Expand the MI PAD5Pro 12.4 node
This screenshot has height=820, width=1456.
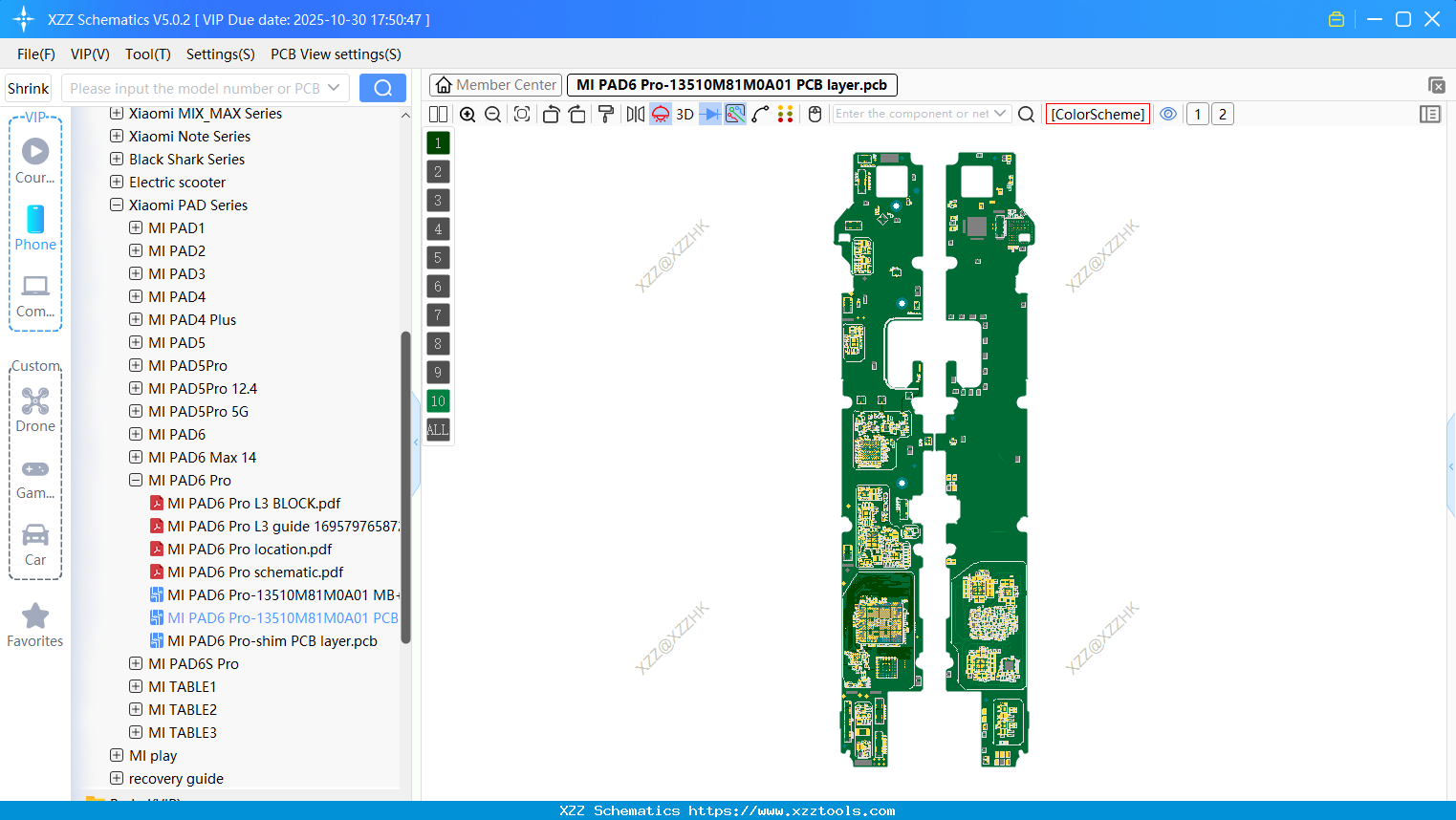click(136, 389)
